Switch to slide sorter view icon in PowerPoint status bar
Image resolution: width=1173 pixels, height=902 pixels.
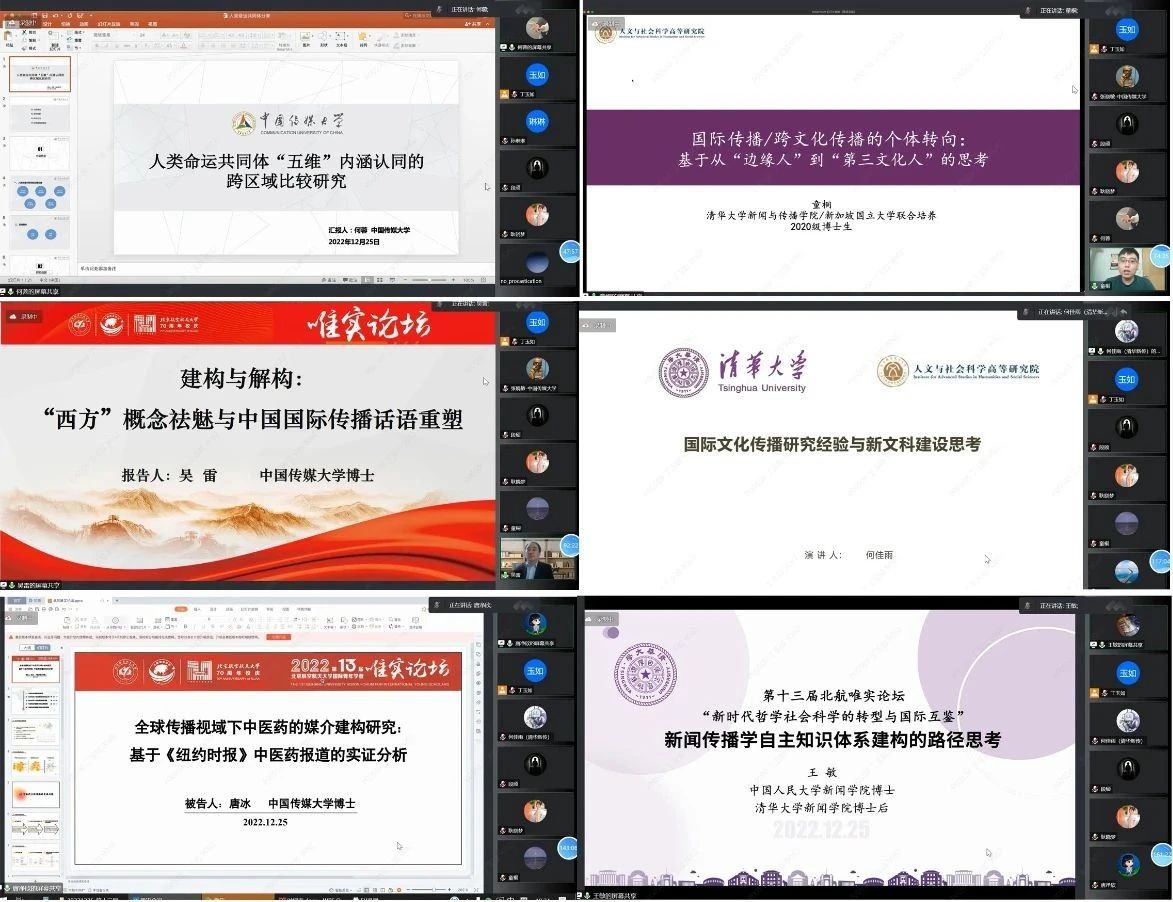[377, 280]
